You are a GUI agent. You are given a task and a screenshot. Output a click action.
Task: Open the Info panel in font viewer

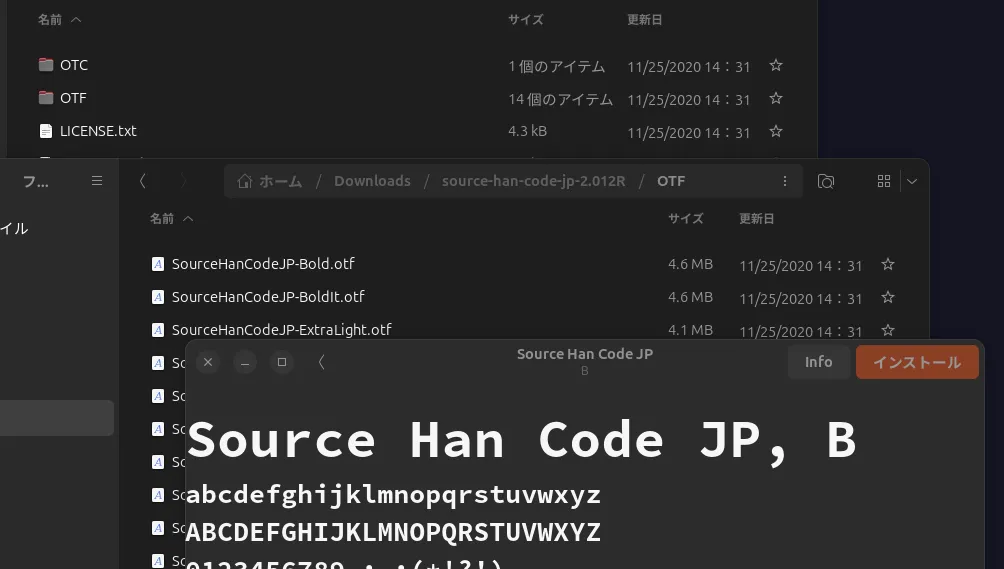point(818,362)
